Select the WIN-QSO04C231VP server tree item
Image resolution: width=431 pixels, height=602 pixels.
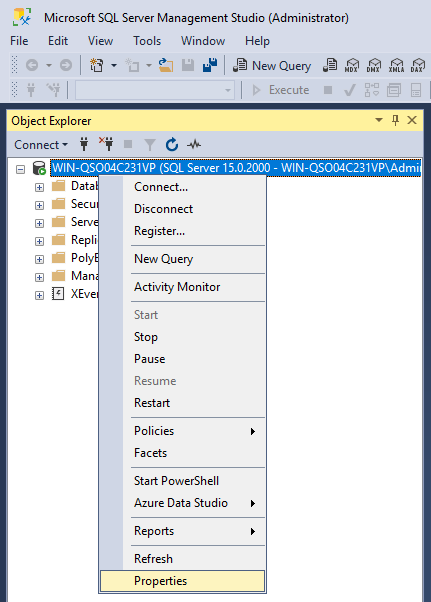click(236, 168)
